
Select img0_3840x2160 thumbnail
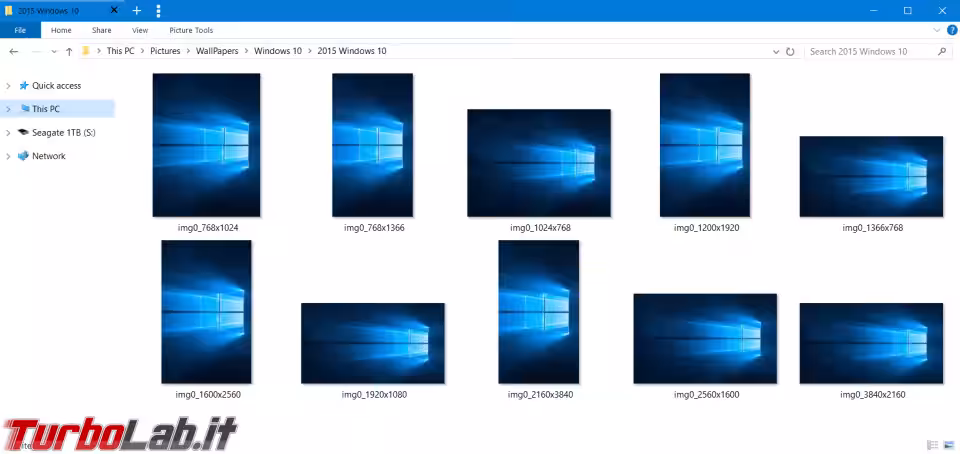tap(871, 343)
